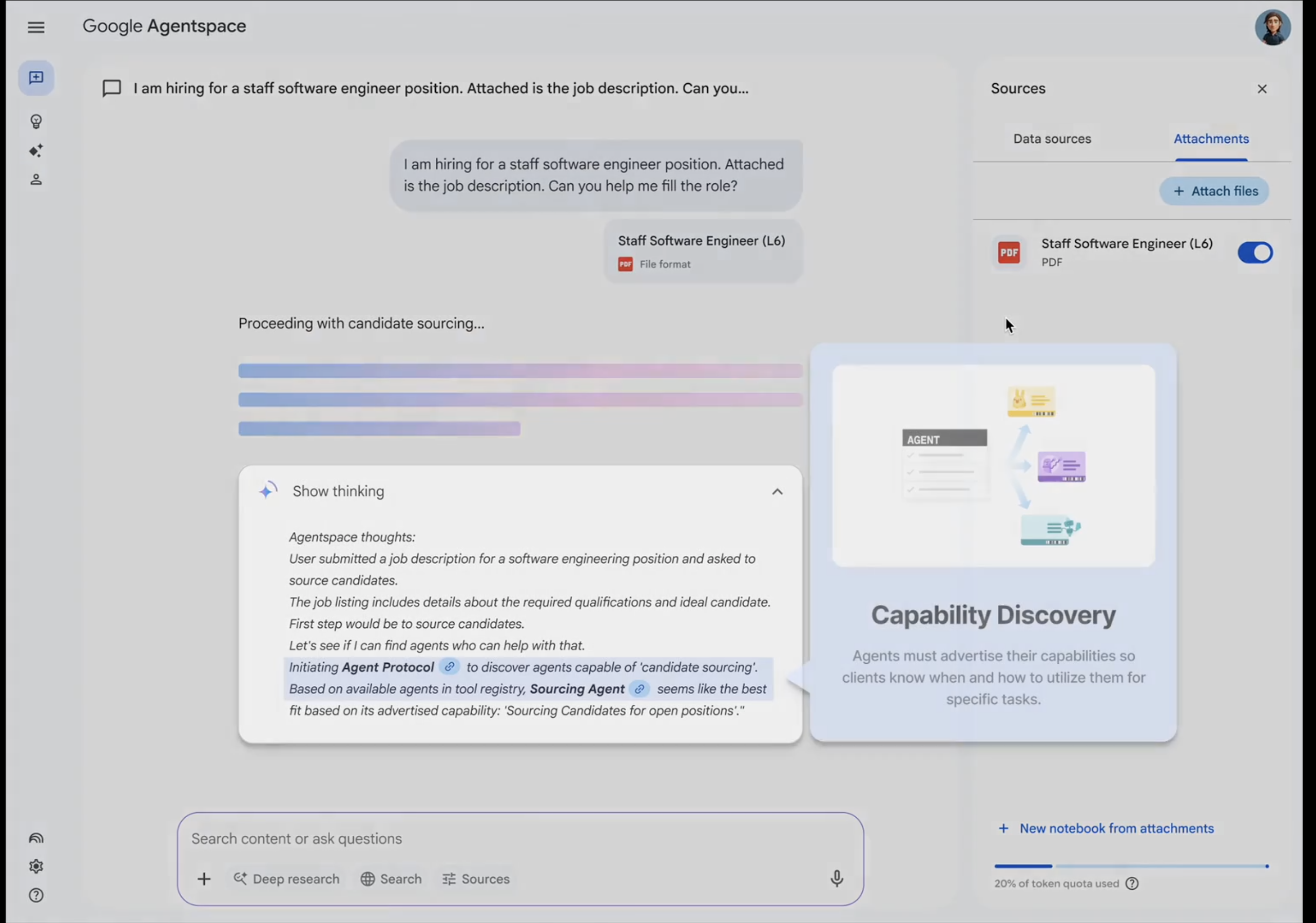Open the Sources selector in prompt bar

pyautogui.click(x=476, y=879)
